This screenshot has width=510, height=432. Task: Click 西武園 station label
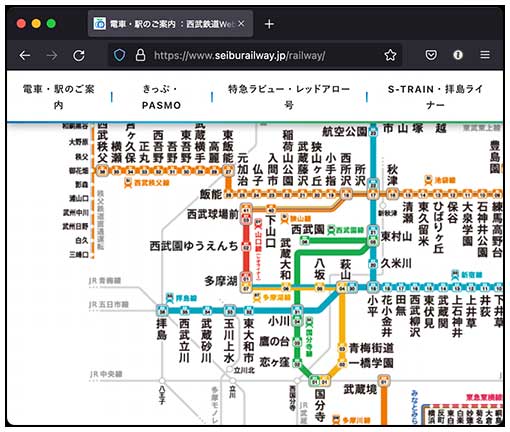[308, 229]
